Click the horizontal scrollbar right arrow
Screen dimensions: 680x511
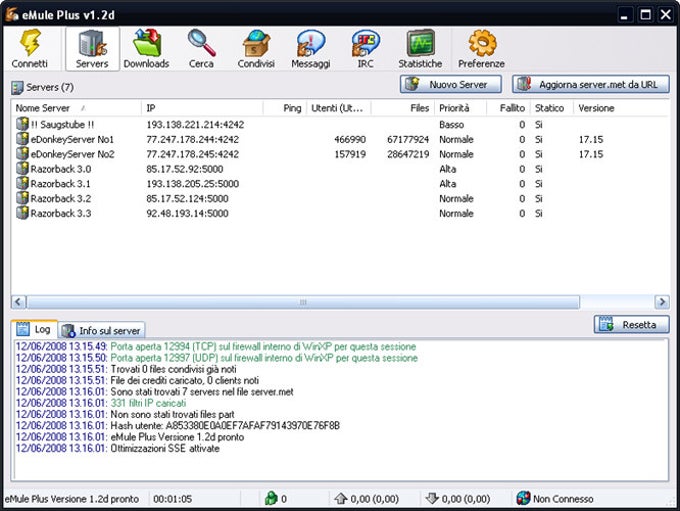point(662,301)
